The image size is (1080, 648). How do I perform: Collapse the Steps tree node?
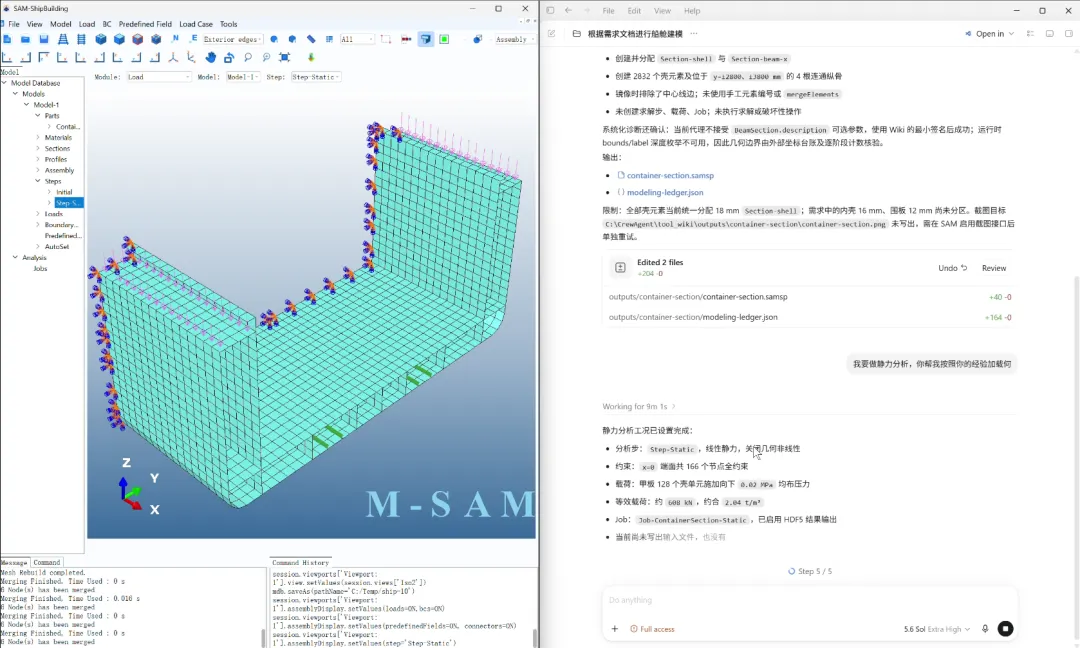coord(38,181)
